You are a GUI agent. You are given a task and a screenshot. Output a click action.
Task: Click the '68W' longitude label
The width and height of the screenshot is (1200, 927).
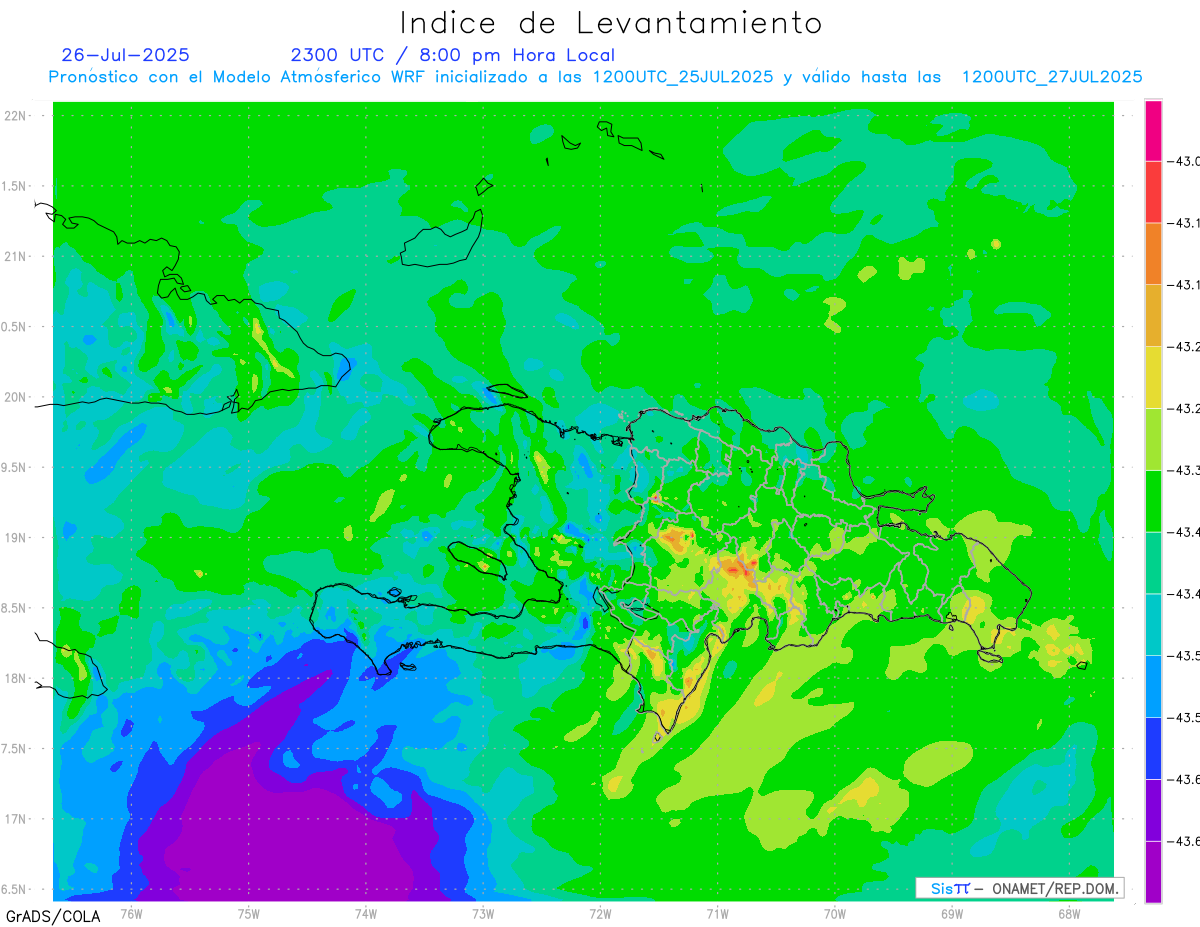[x=1069, y=913]
